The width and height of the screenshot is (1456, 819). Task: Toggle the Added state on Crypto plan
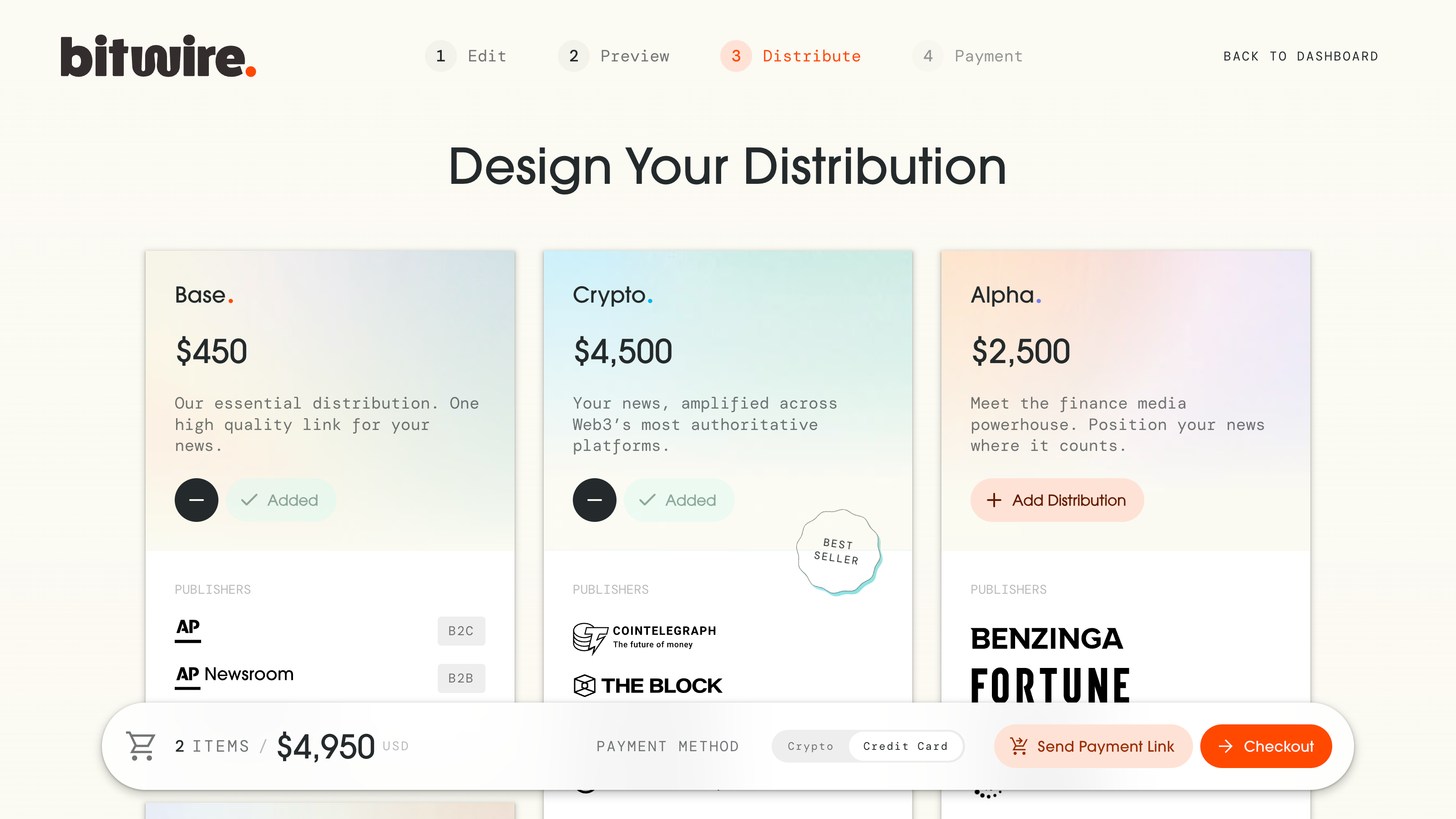pos(679,500)
